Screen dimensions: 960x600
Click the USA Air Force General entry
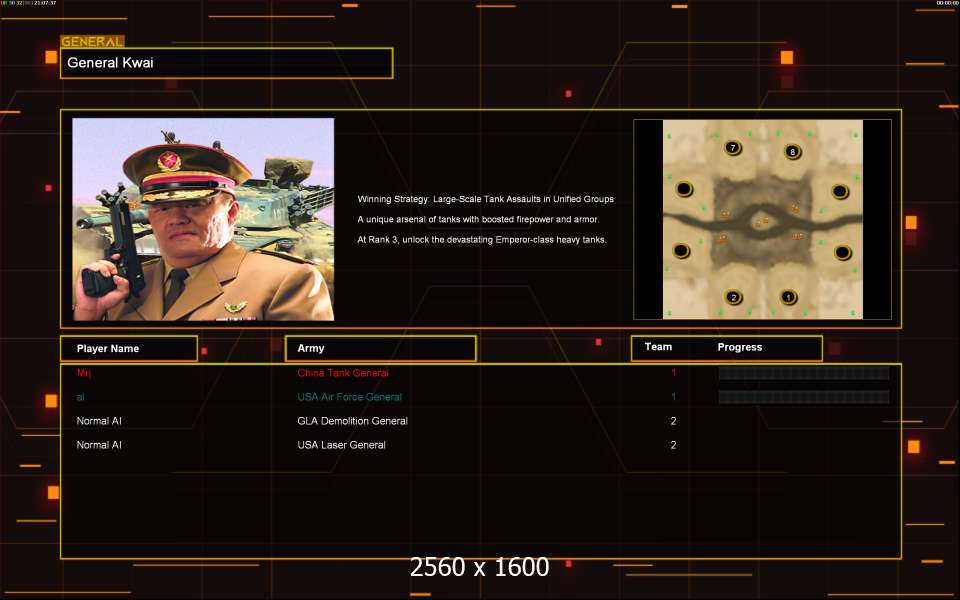coord(350,397)
